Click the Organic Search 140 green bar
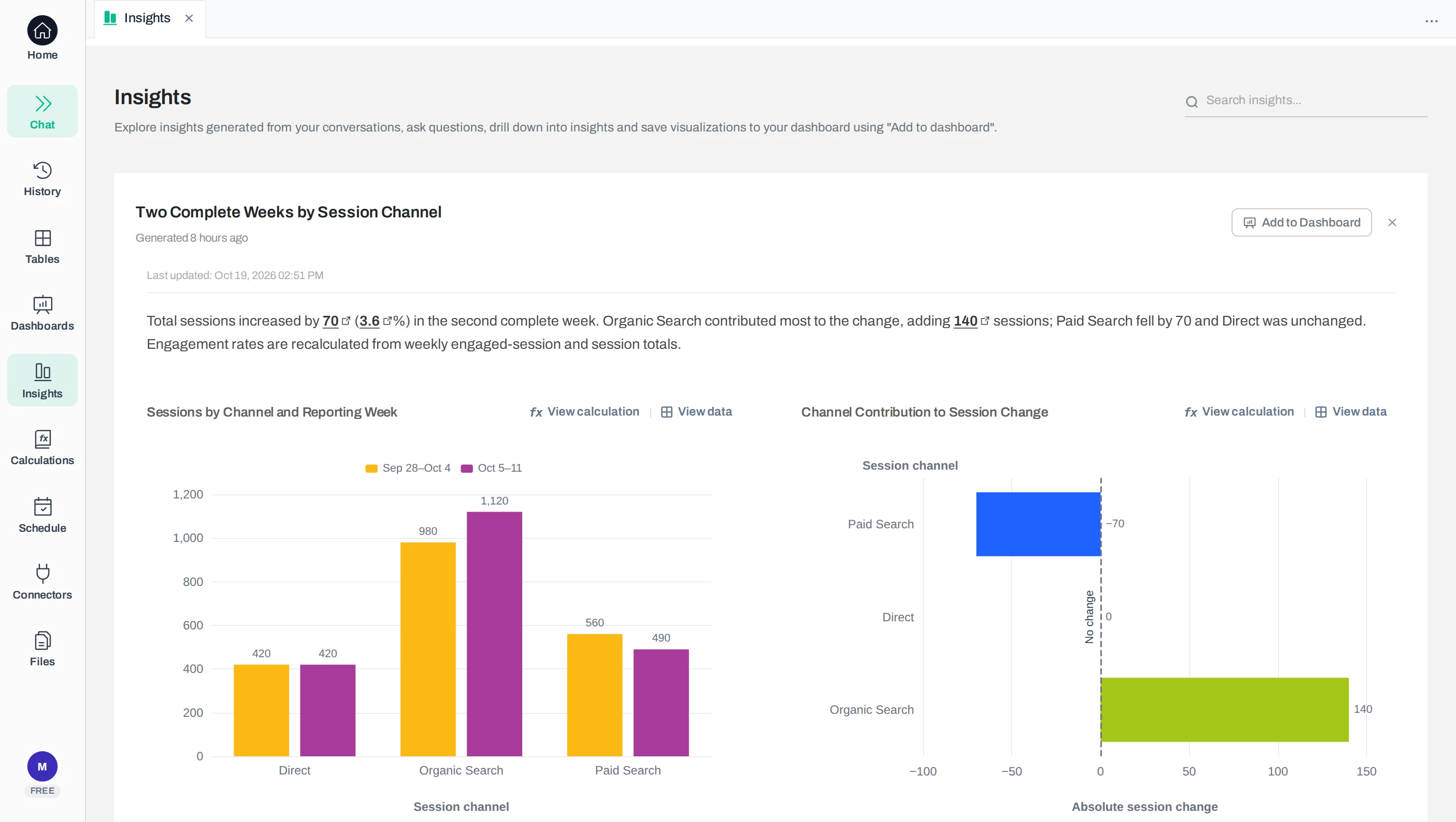 click(1225, 710)
